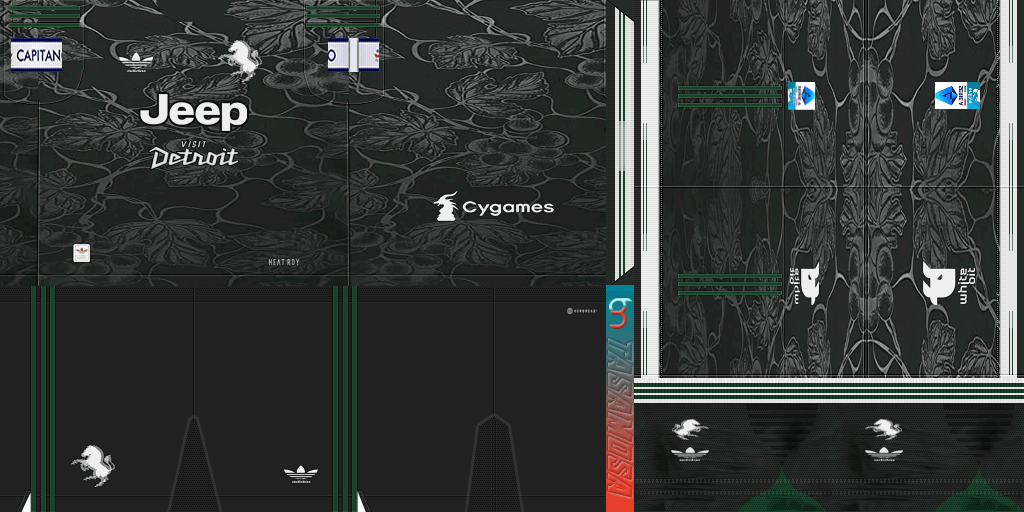Select the Jeep sponsor logo
This screenshot has width=1024, height=512.
[x=193, y=112]
